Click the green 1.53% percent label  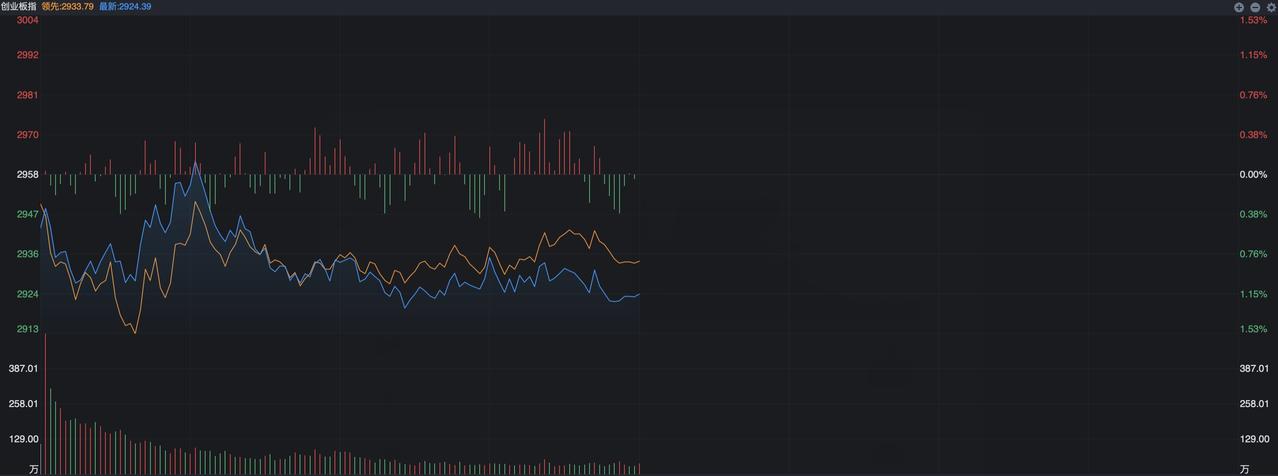pos(1253,329)
